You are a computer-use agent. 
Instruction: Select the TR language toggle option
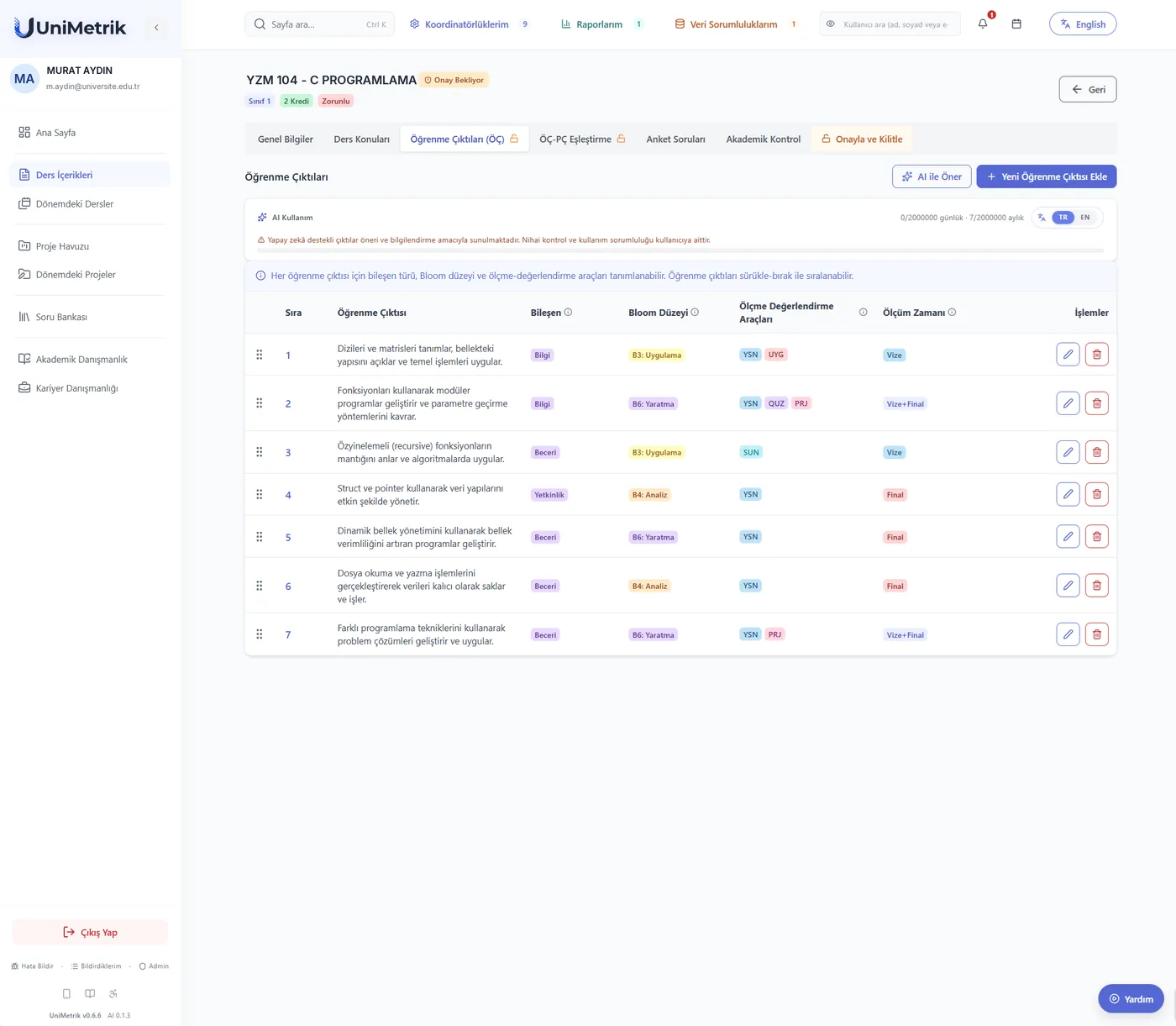point(1063,218)
